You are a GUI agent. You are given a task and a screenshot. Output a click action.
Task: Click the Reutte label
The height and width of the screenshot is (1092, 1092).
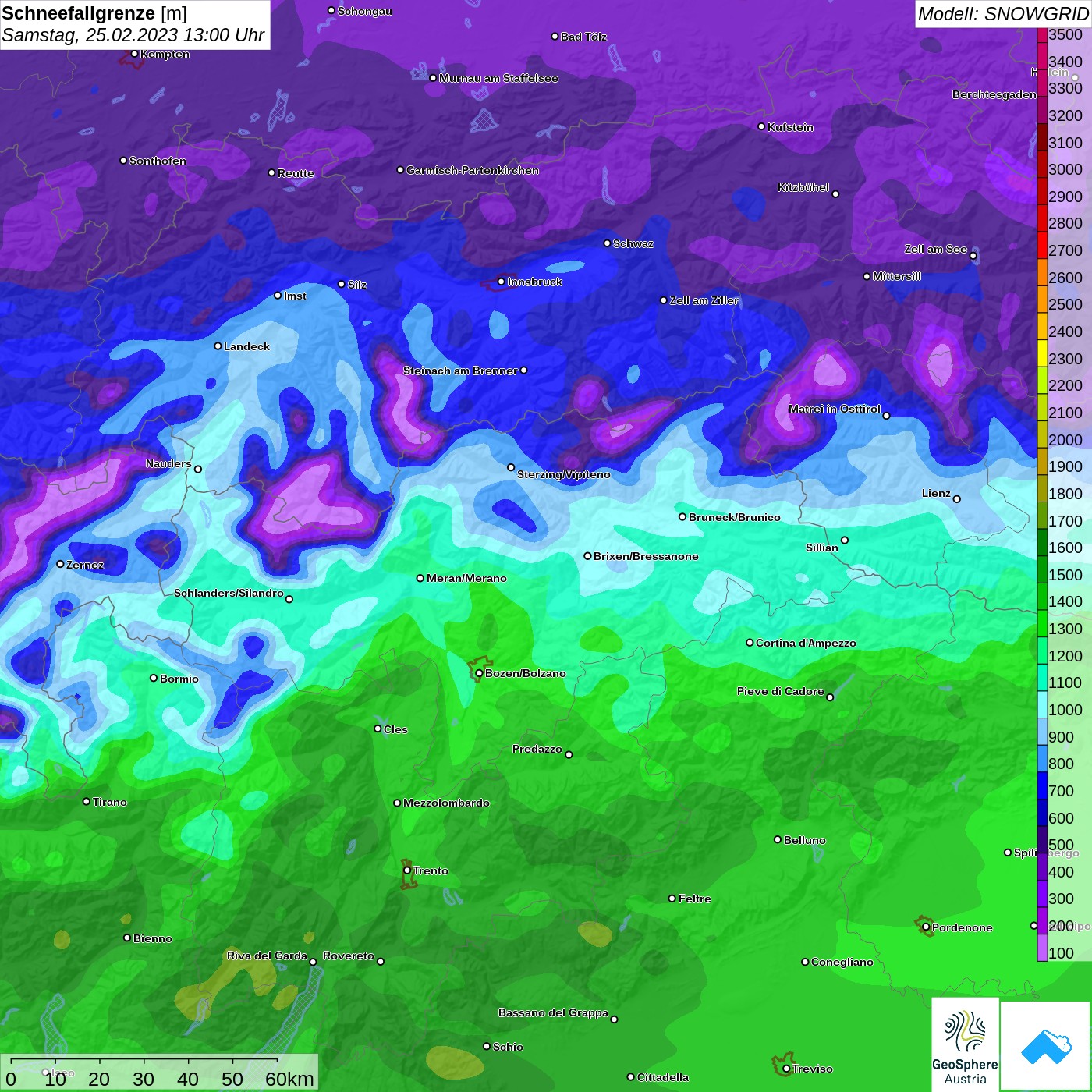[296, 173]
